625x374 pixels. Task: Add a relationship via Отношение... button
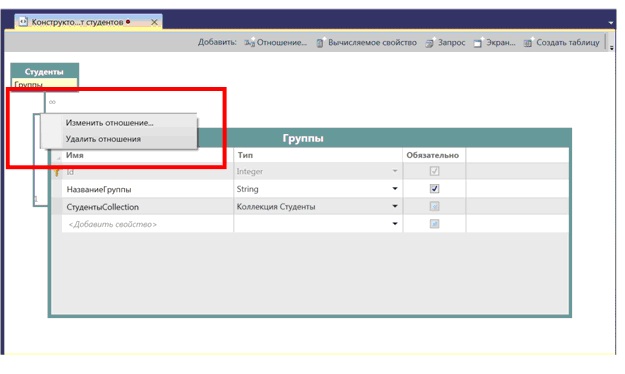coord(276,43)
